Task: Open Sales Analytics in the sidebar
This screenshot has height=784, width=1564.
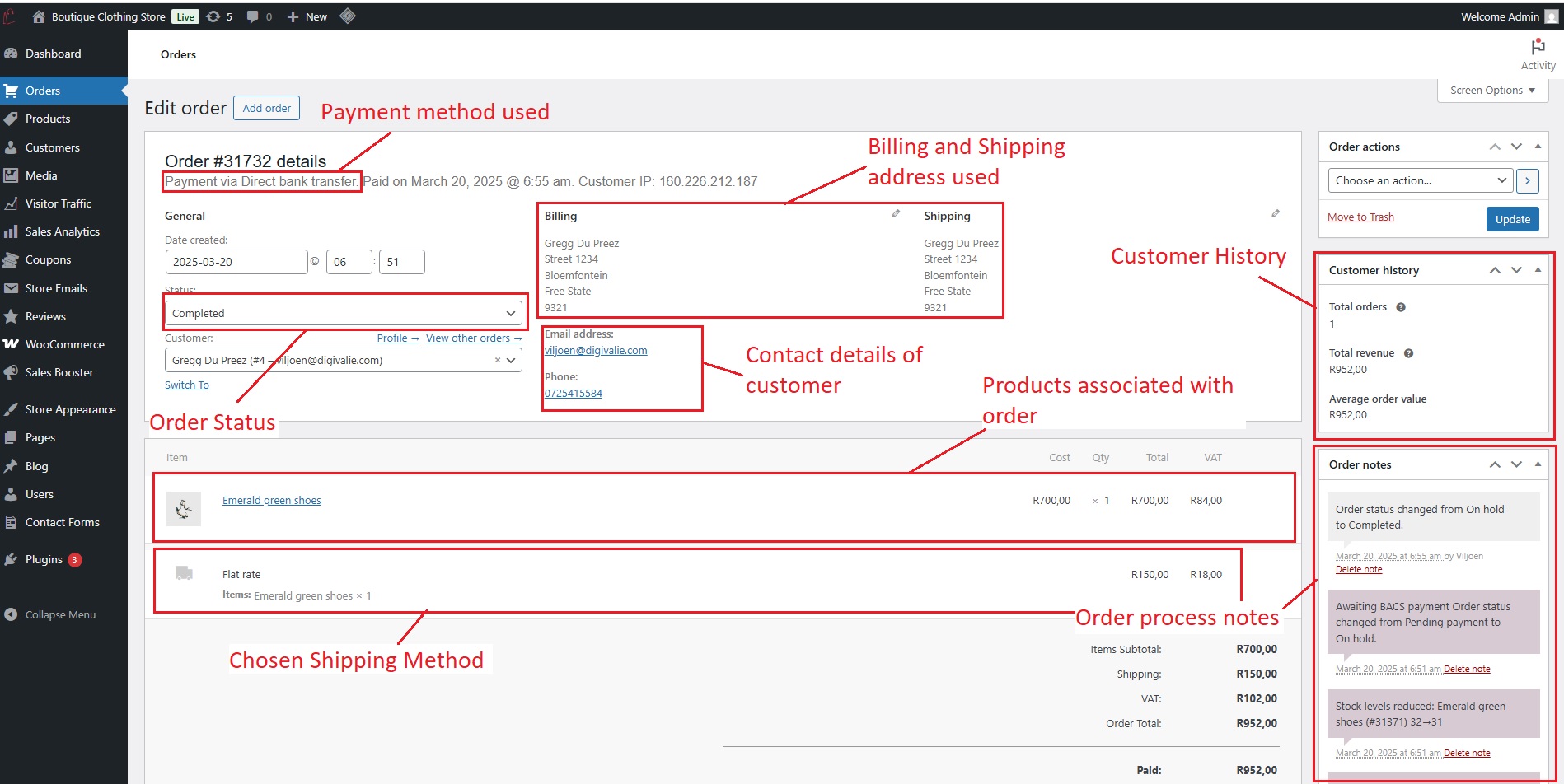Action: point(62,232)
